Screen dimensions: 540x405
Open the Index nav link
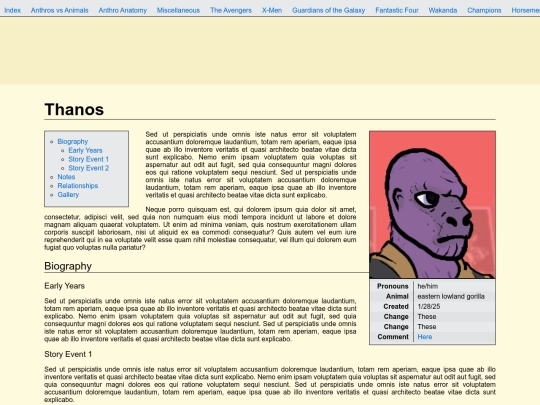click(12, 10)
